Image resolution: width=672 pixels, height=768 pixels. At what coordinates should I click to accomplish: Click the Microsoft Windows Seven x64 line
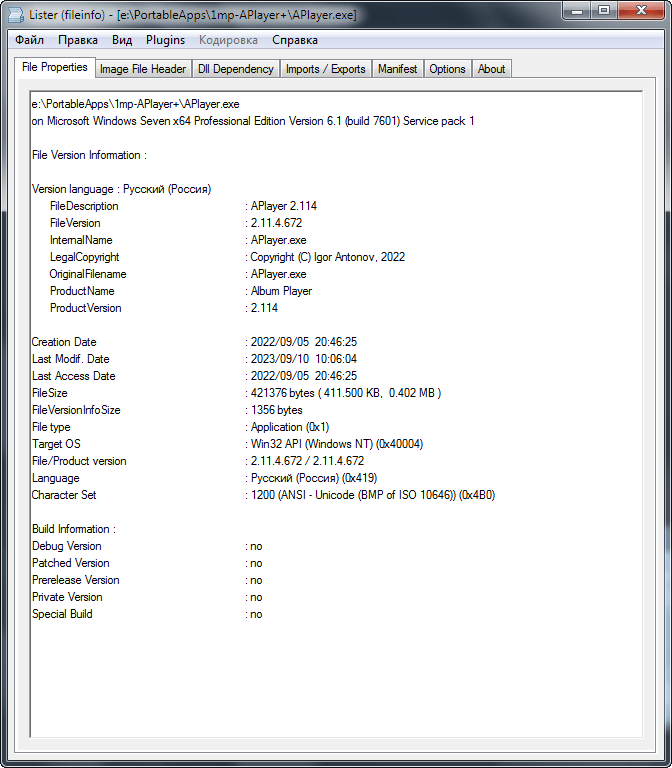tap(253, 121)
